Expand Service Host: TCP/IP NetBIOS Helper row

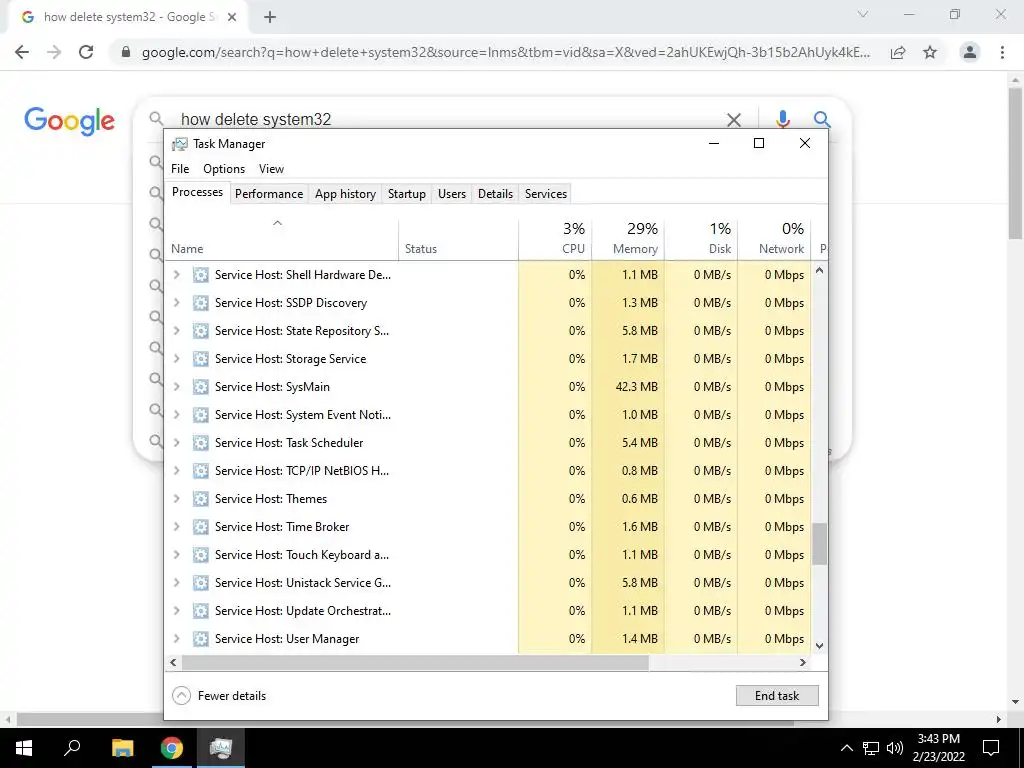[x=176, y=471]
